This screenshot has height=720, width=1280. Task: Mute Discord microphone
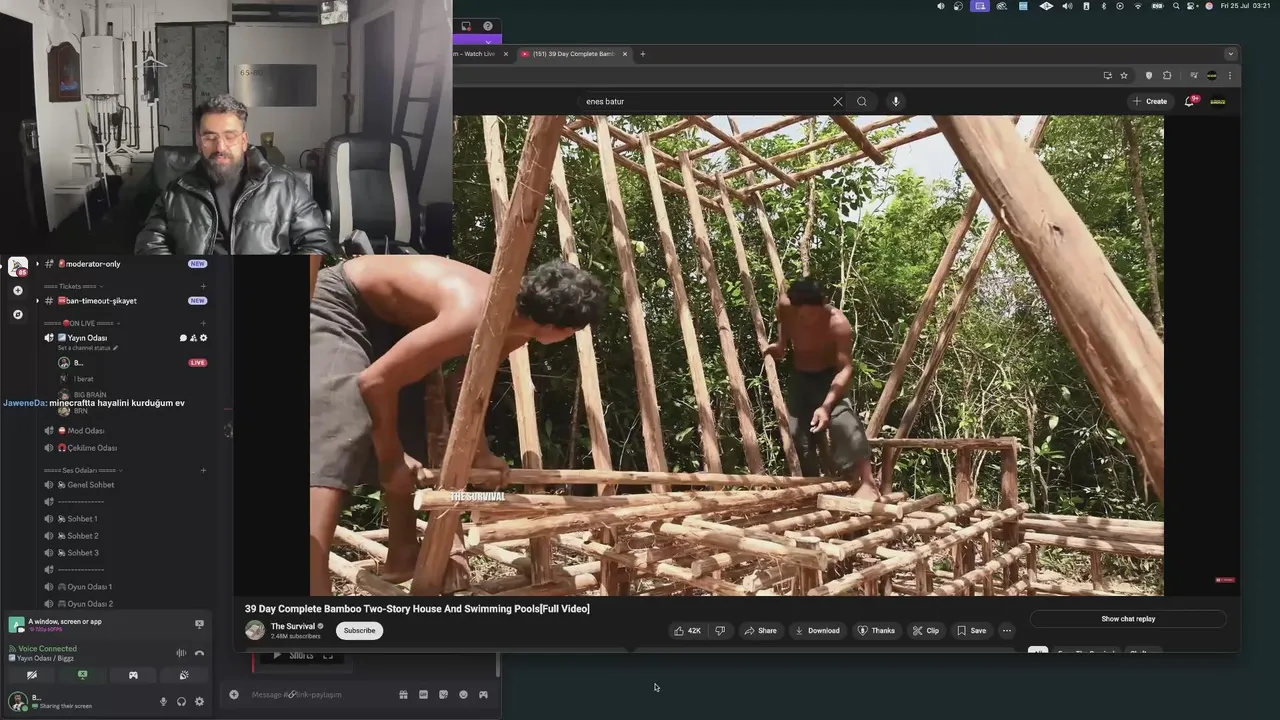(x=163, y=701)
